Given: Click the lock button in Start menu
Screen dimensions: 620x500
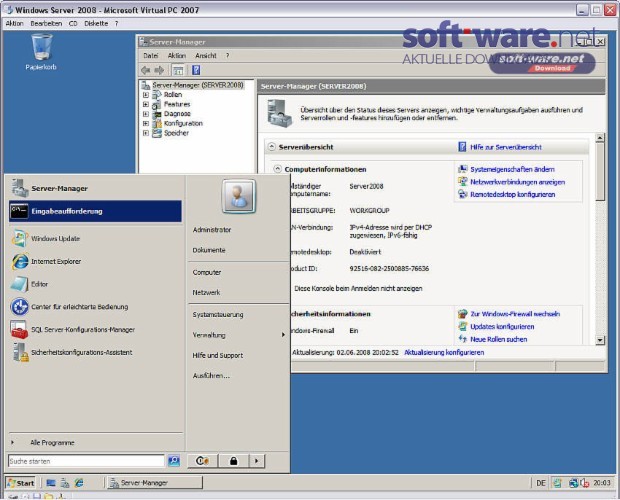Looking at the screenshot, I should [234, 461].
